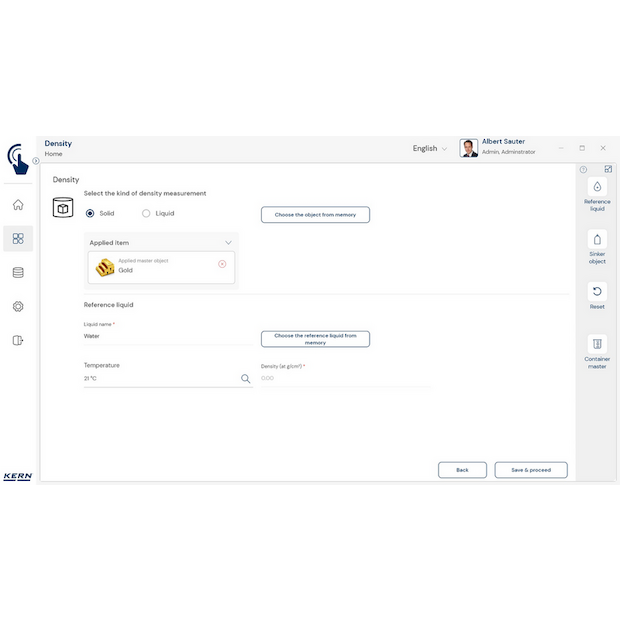Image resolution: width=620 pixels, height=620 pixels.
Task: Click the help question mark icon
Action: point(583,169)
